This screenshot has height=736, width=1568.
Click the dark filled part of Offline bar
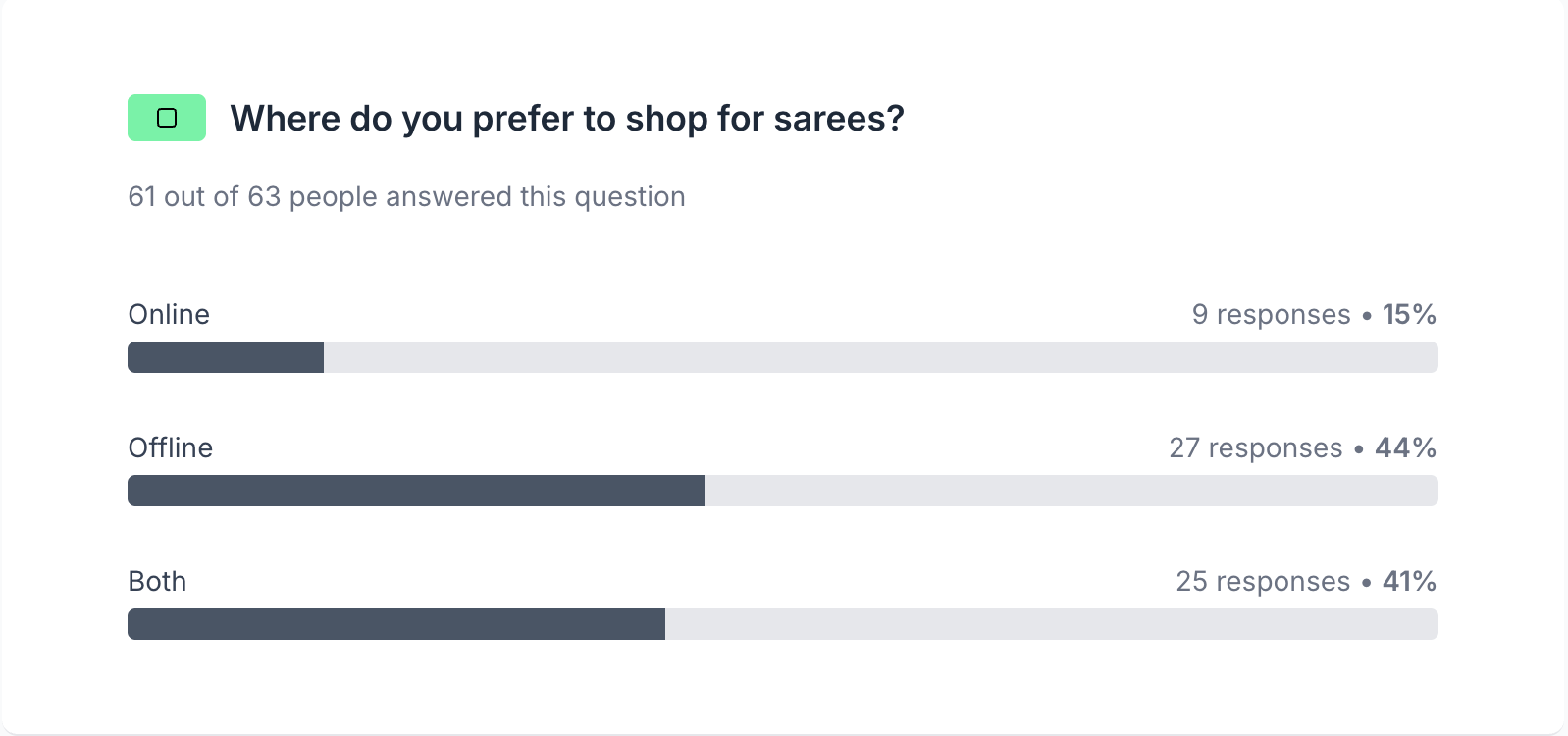(416, 491)
